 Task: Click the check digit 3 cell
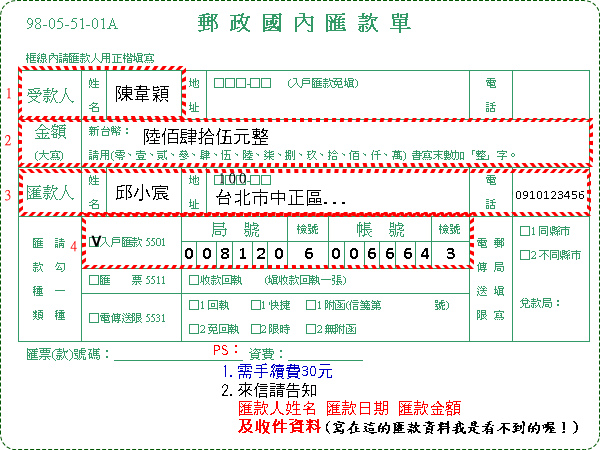coord(451,254)
